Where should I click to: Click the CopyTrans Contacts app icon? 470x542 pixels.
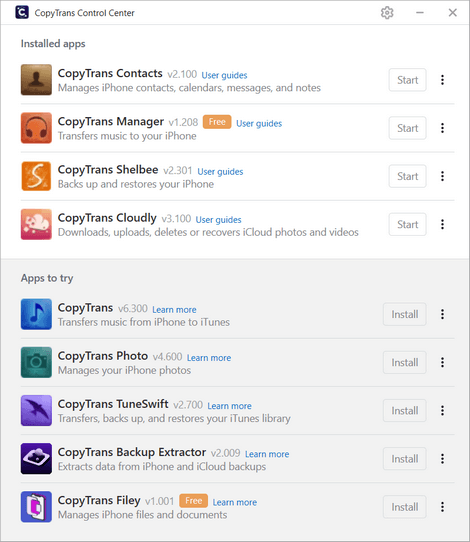(x=36, y=80)
